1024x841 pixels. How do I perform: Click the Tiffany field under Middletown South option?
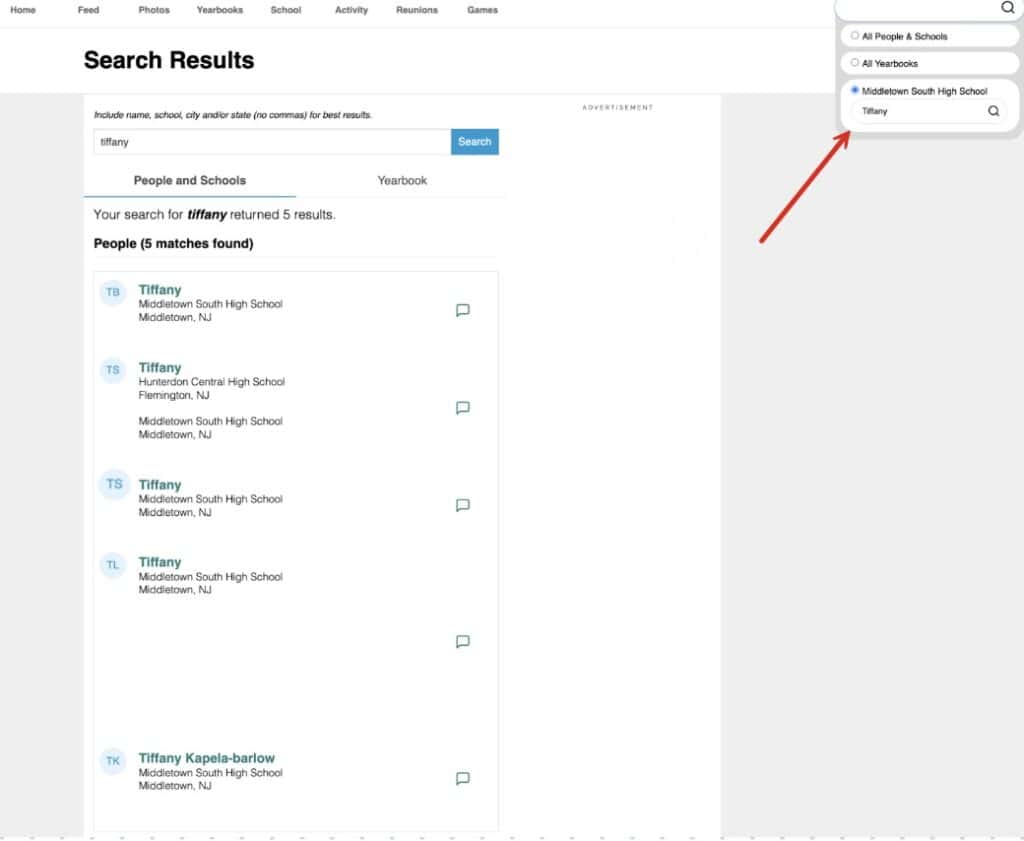pos(915,111)
